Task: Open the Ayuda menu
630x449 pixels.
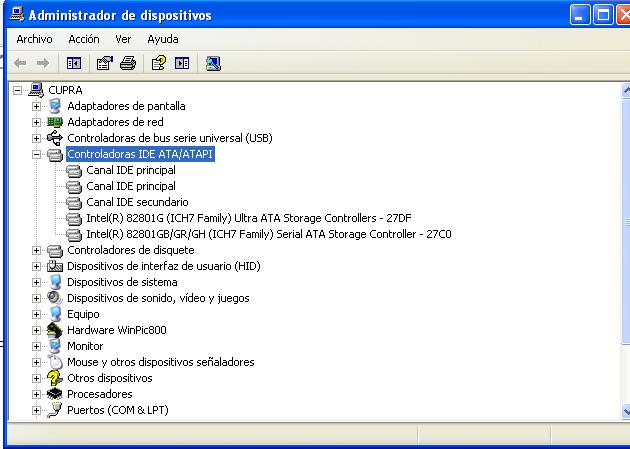Action: 163,39
